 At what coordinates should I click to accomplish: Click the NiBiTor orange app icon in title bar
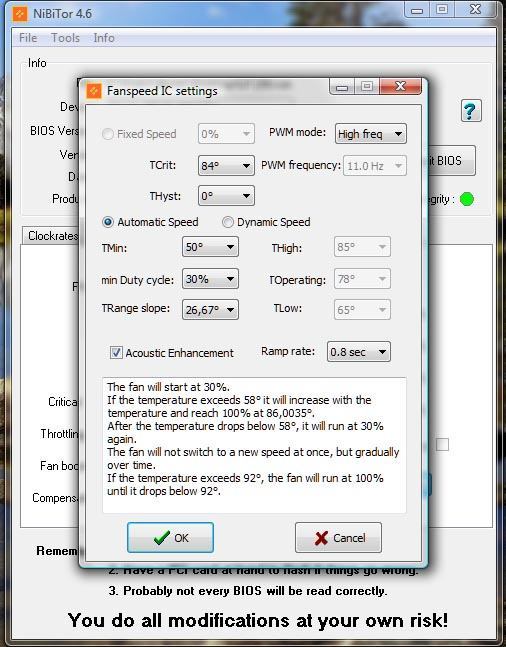pos(20,14)
